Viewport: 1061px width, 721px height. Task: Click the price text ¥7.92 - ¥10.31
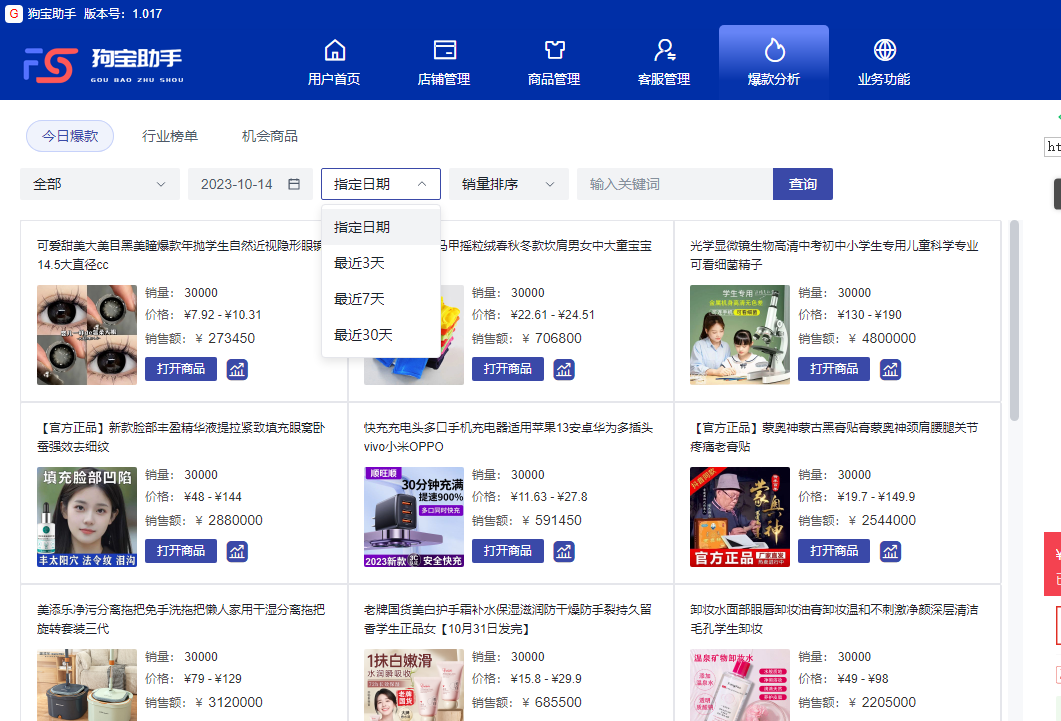(x=223, y=315)
